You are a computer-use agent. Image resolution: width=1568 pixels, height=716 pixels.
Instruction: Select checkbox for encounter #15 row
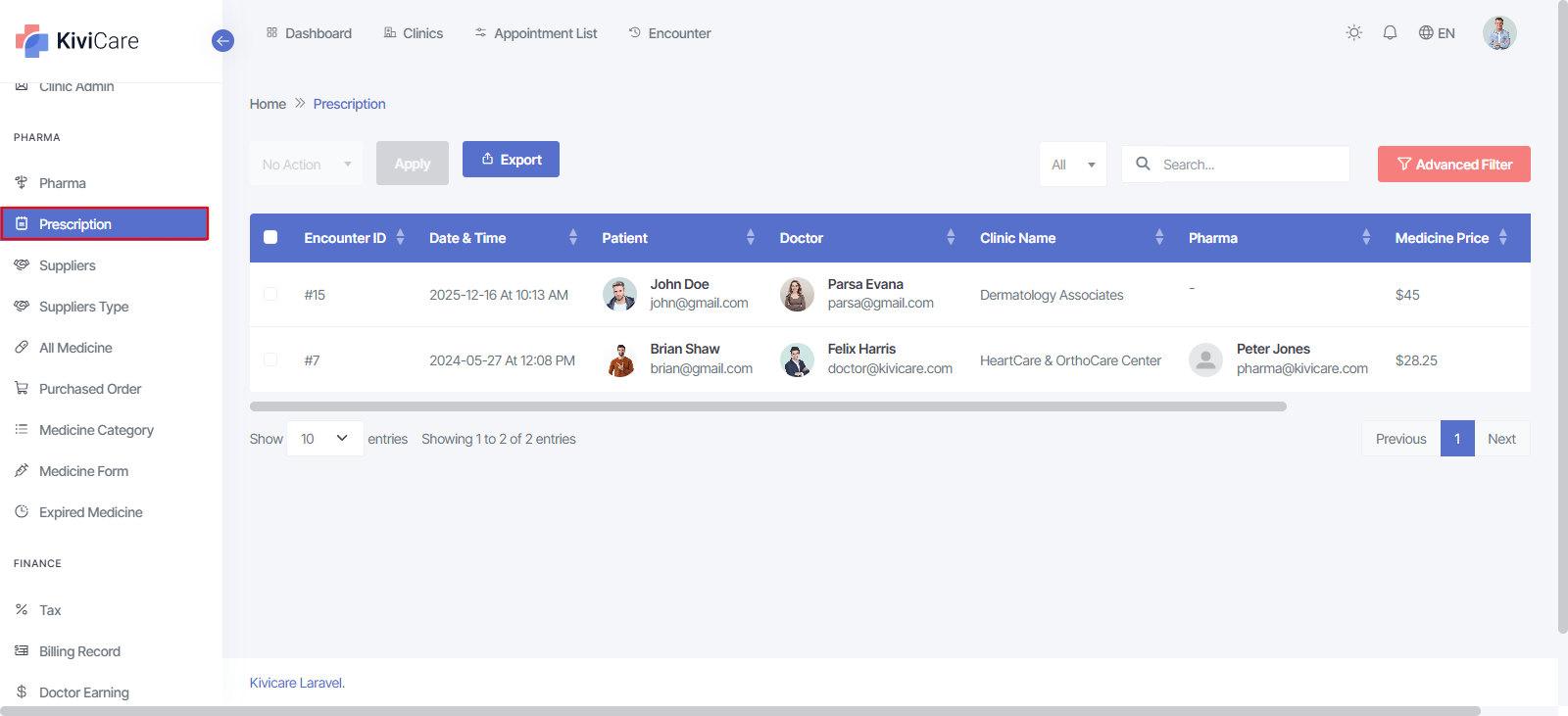pos(270,294)
